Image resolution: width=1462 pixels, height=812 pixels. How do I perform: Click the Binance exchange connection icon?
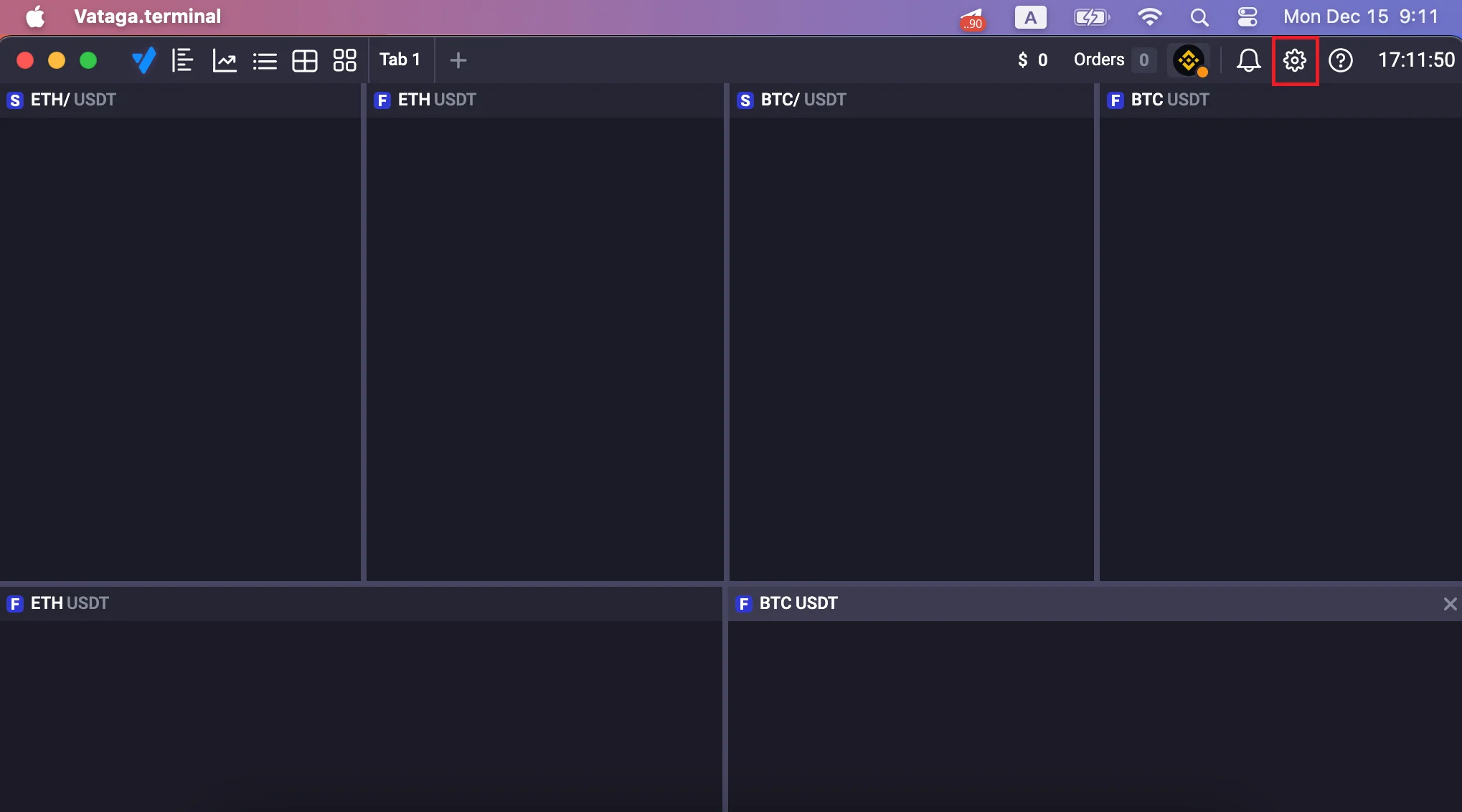tap(1189, 60)
